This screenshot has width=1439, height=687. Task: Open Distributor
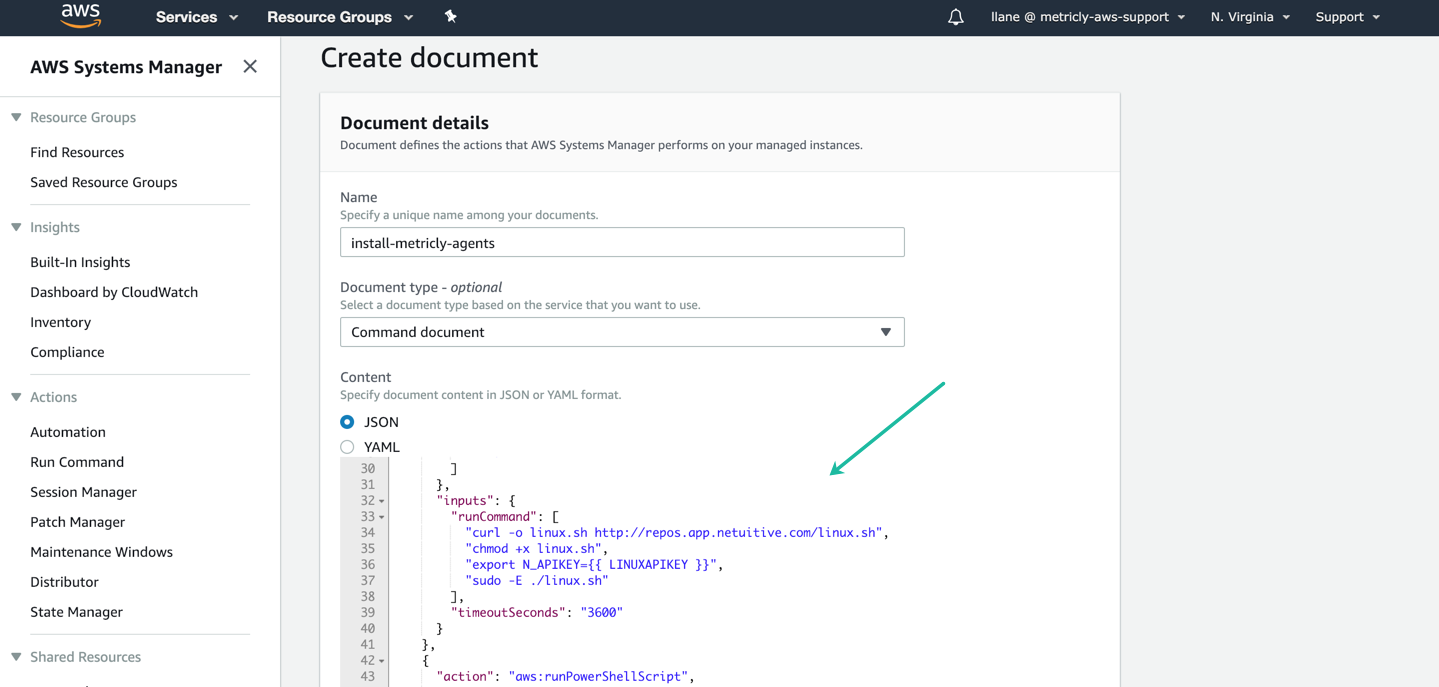pos(64,582)
